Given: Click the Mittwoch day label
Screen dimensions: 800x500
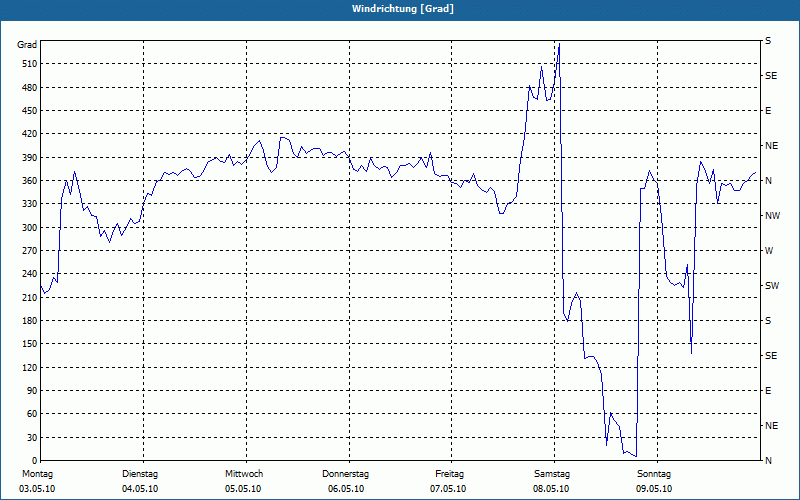Looking at the screenshot, I should pyautogui.click(x=244, y=474).
